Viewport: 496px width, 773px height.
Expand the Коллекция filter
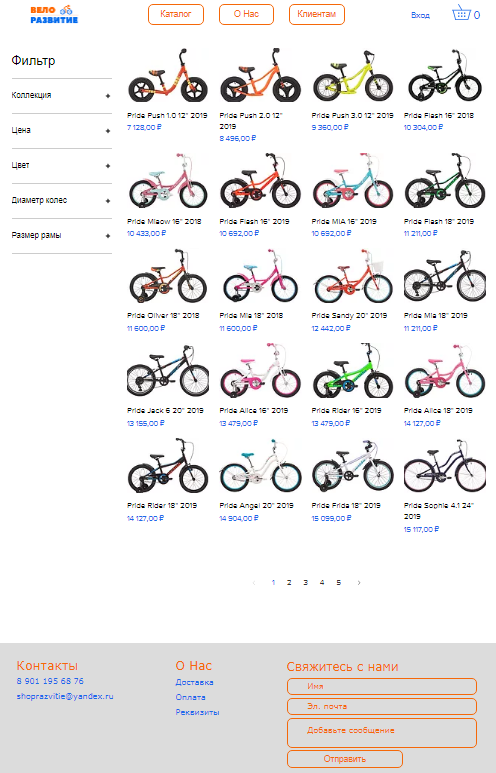click(x=62, y=96)
